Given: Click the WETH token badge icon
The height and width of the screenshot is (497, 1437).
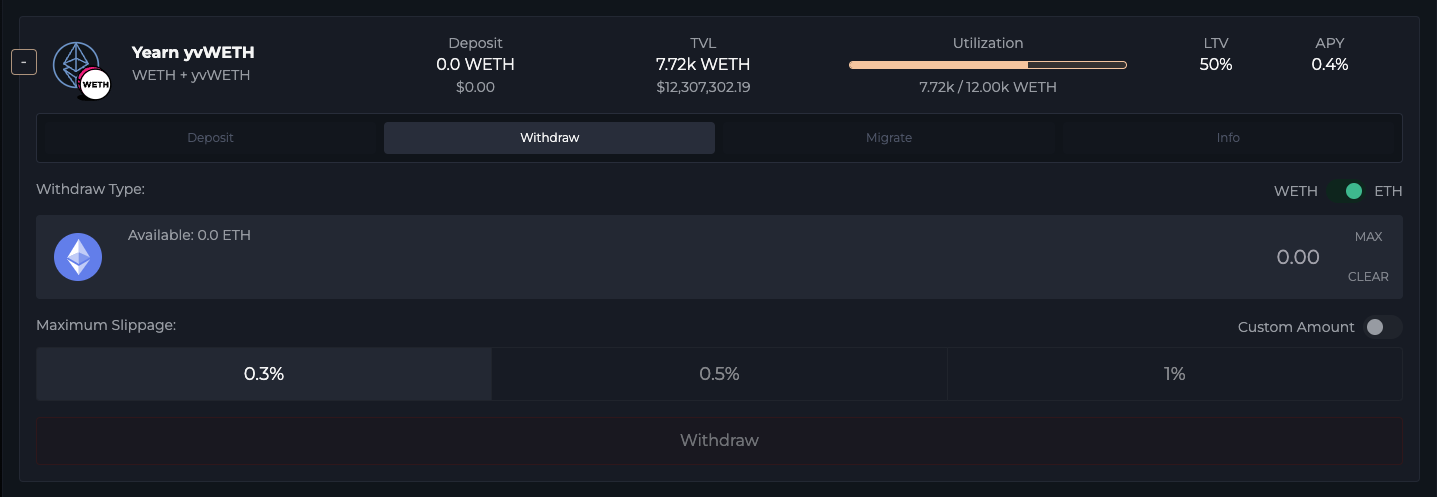Looking at the screenshot, I should [x=95, y=85].
